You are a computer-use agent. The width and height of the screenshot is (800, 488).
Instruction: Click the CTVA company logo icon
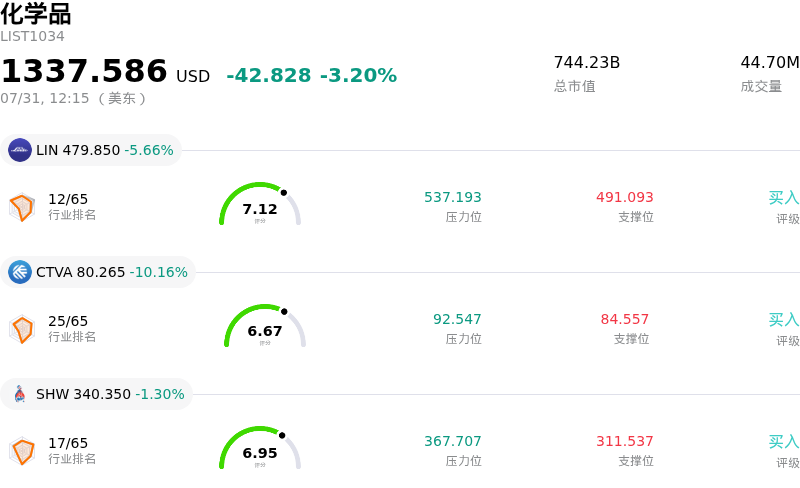point(20,272)
